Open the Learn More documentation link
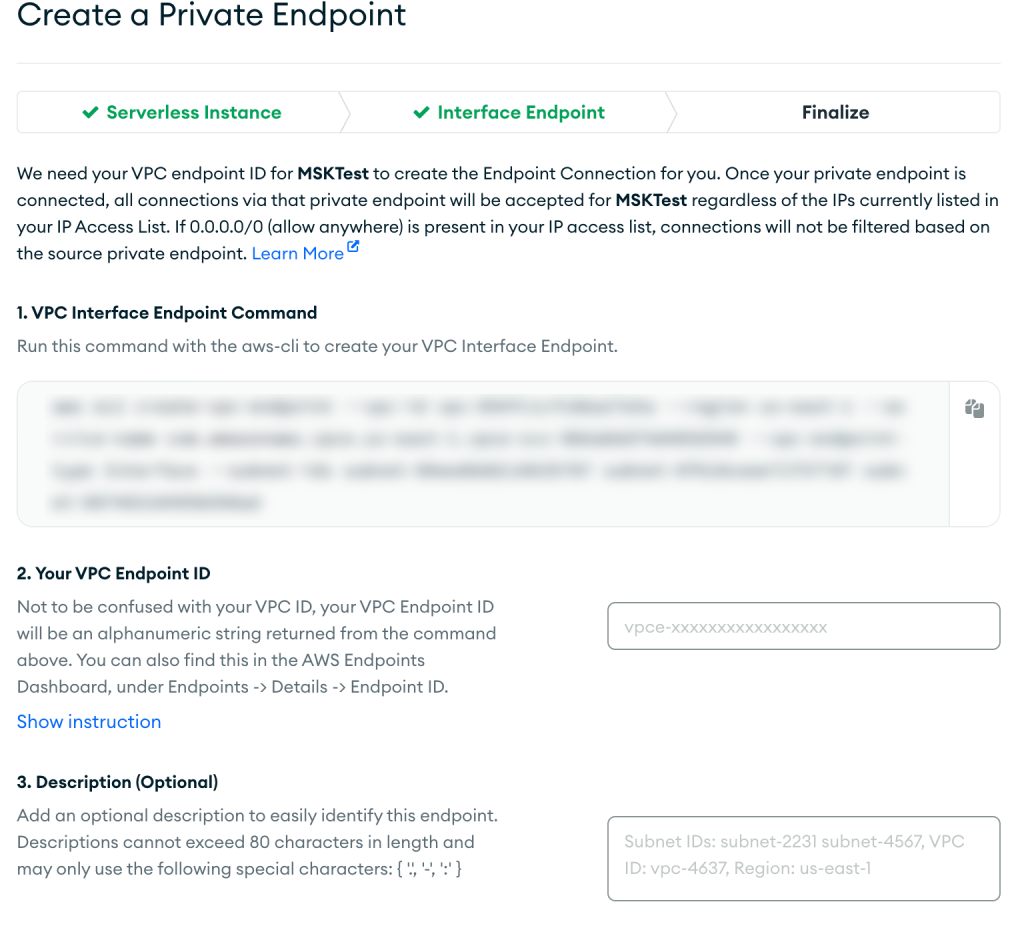The height and width of the screenshot is (928, 1024). tap(297, 253)
